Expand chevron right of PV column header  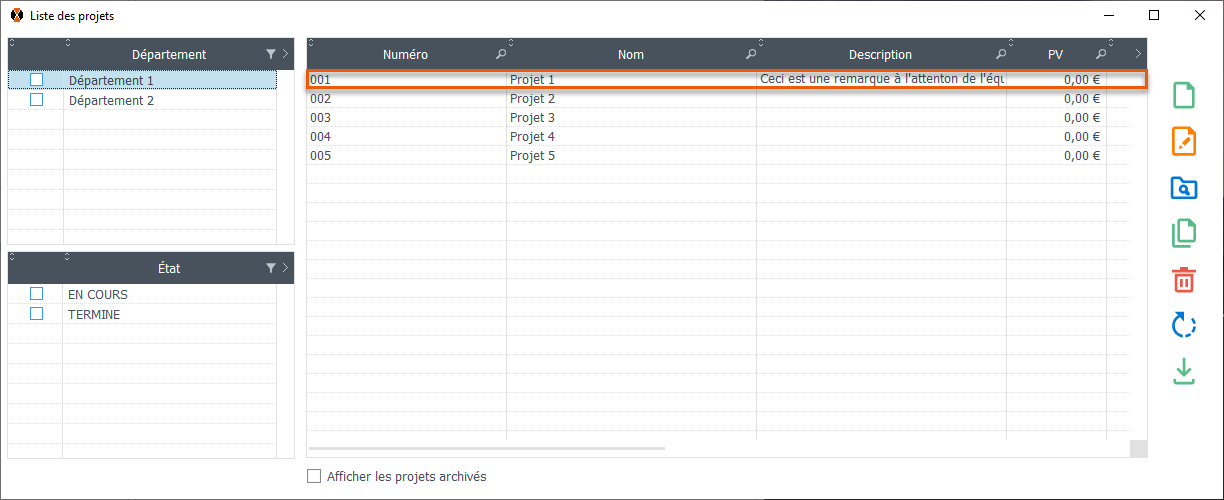click(1138, 55)
